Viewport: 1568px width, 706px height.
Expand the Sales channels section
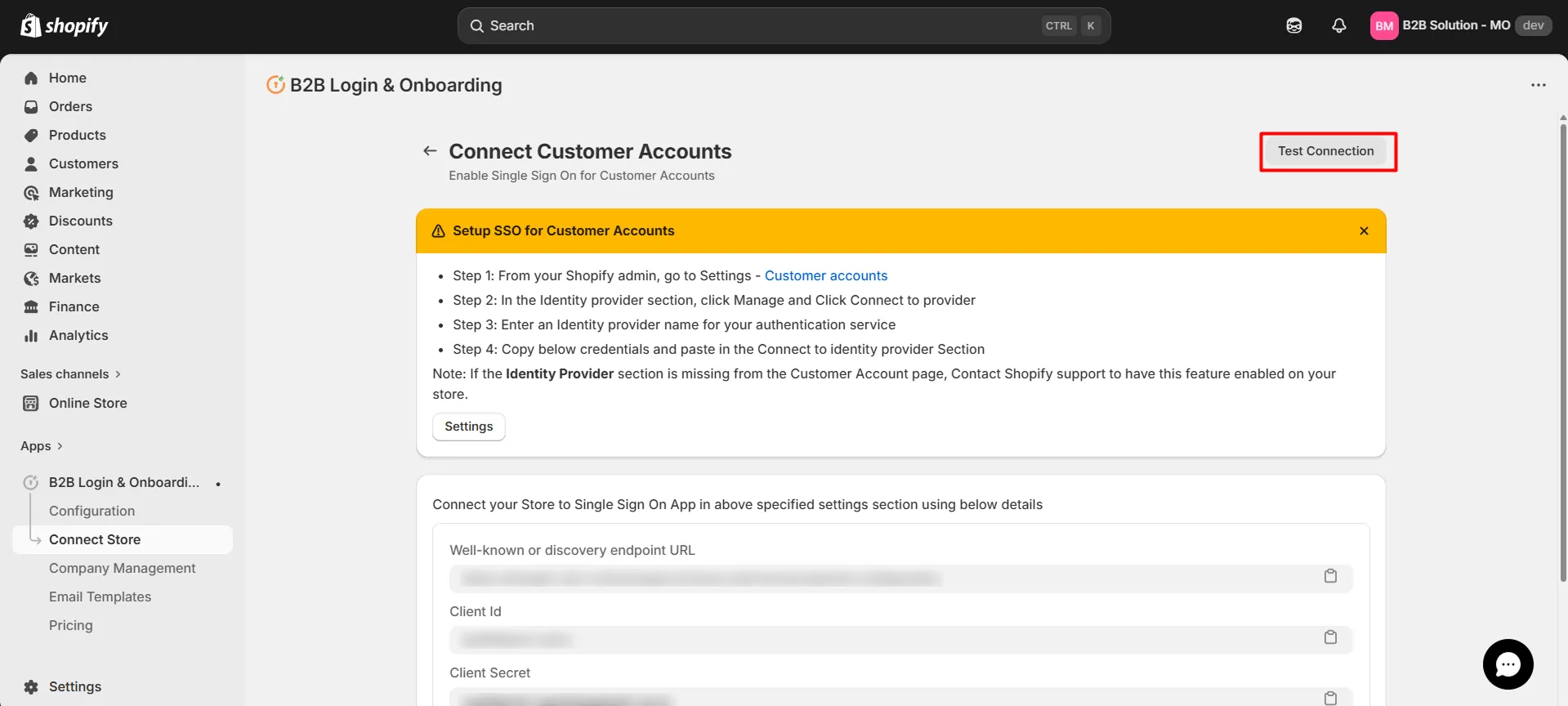coord(70,374)
